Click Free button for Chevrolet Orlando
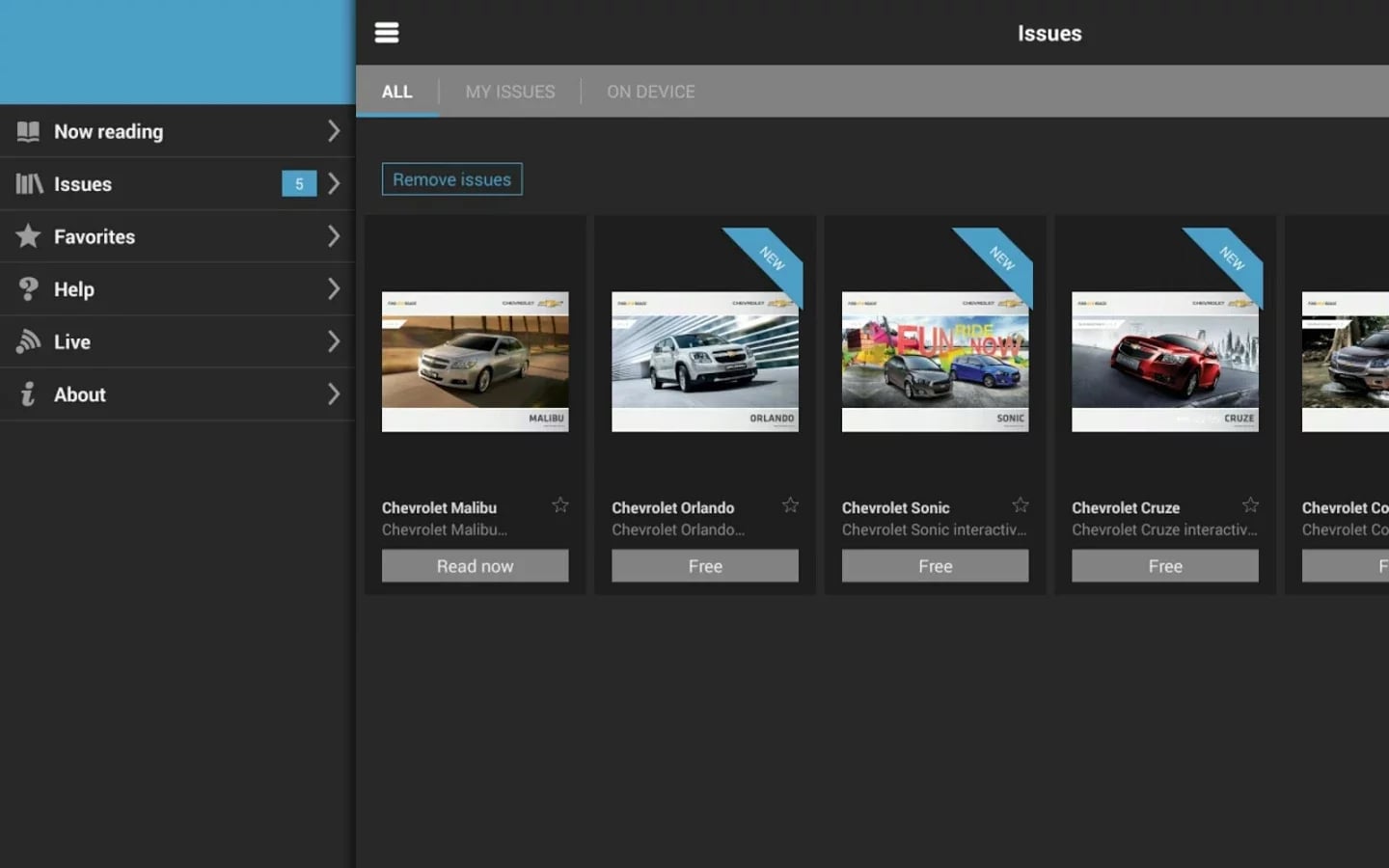The height and width of the screenshot is (868, 1389). (705, 566)
